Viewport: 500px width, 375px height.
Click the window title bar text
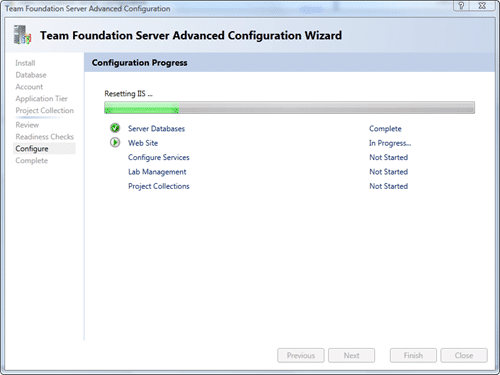87,8
